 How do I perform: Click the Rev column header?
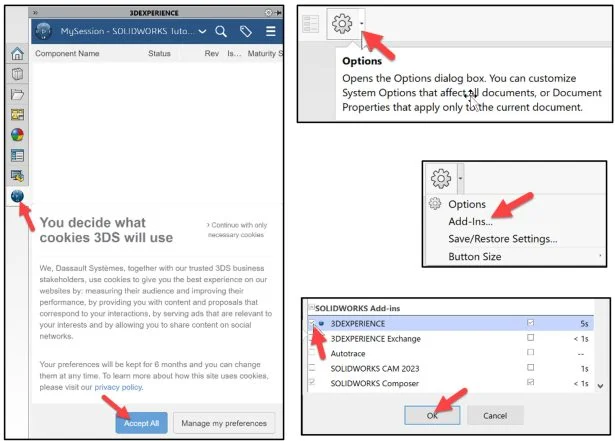[x=211, y=53]
